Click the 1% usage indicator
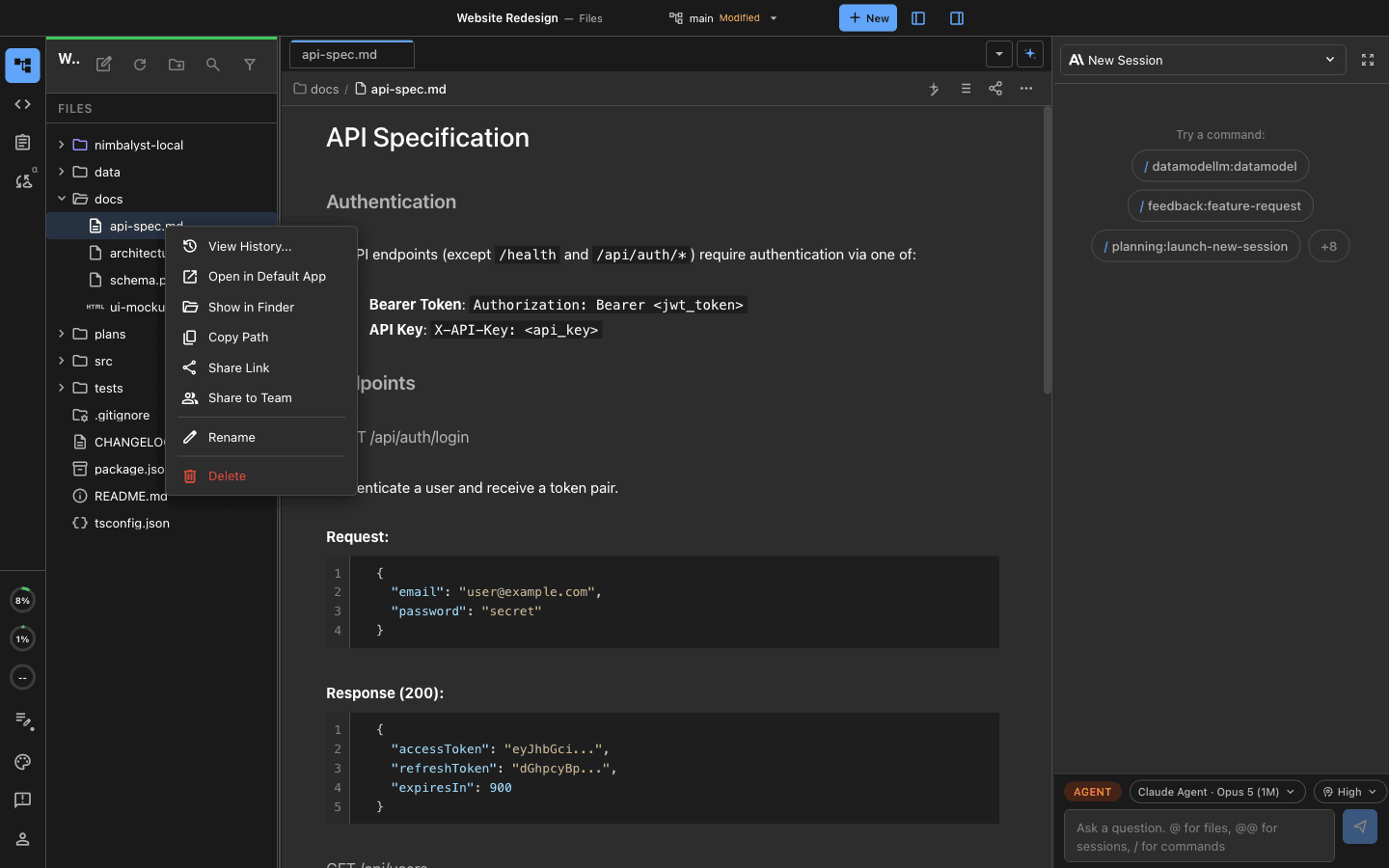 [22, 638]
